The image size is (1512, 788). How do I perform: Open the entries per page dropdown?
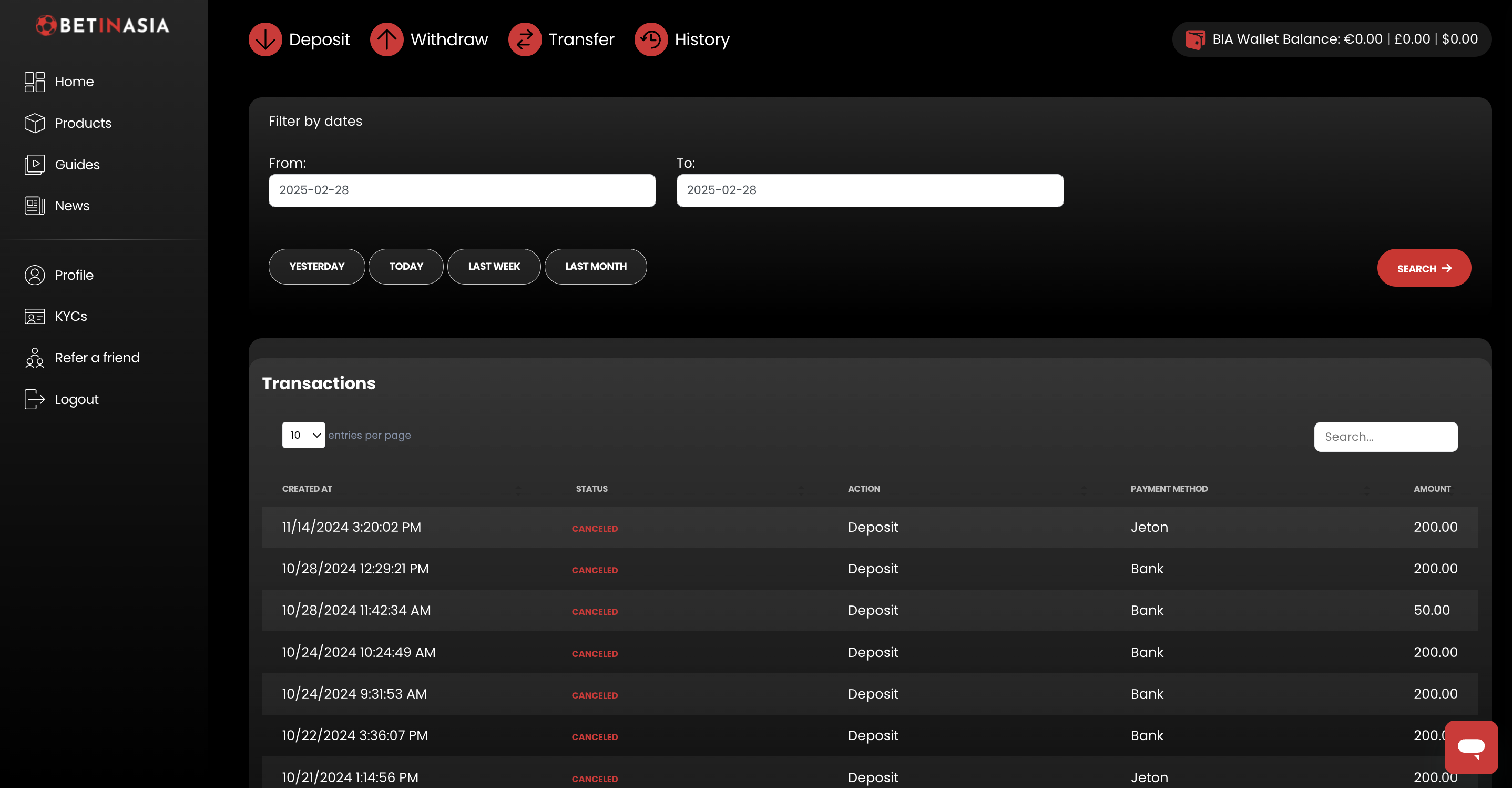(303, 435)
